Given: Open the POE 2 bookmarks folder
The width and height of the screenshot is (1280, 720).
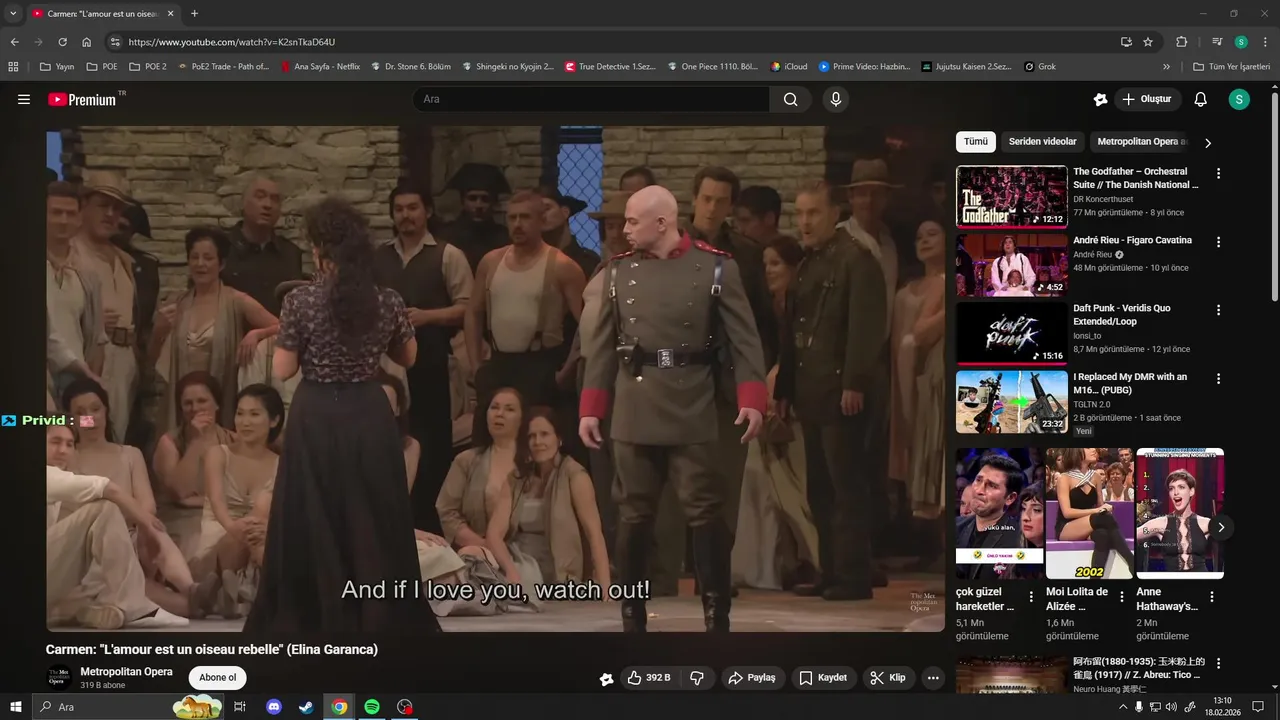Looking at the screenshot, I should click(x=147, y=67).
